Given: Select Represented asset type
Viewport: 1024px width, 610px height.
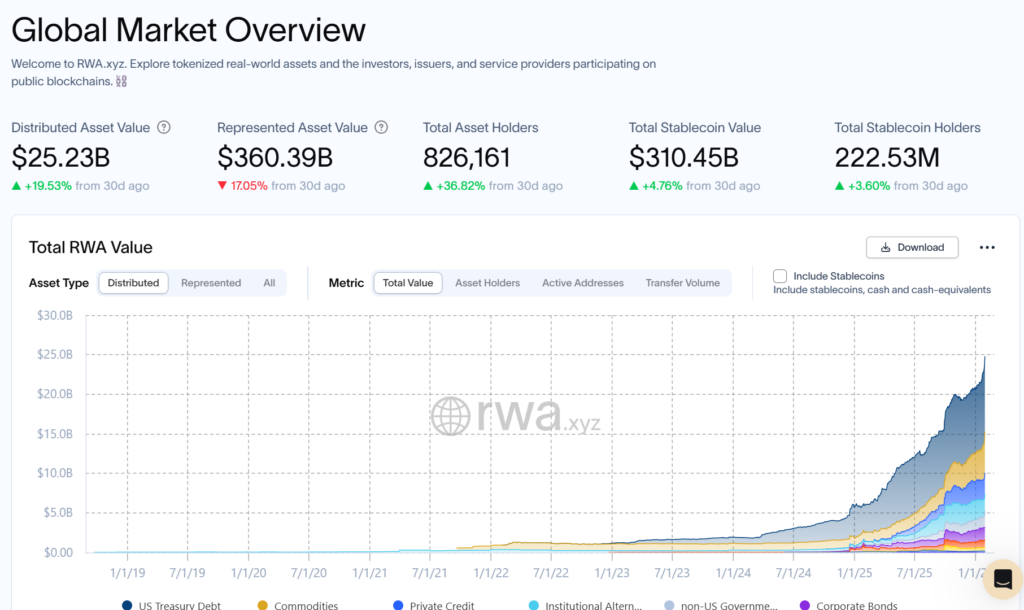Looking at the screenshot, I should pyautogui.click(x=210, y=283).
